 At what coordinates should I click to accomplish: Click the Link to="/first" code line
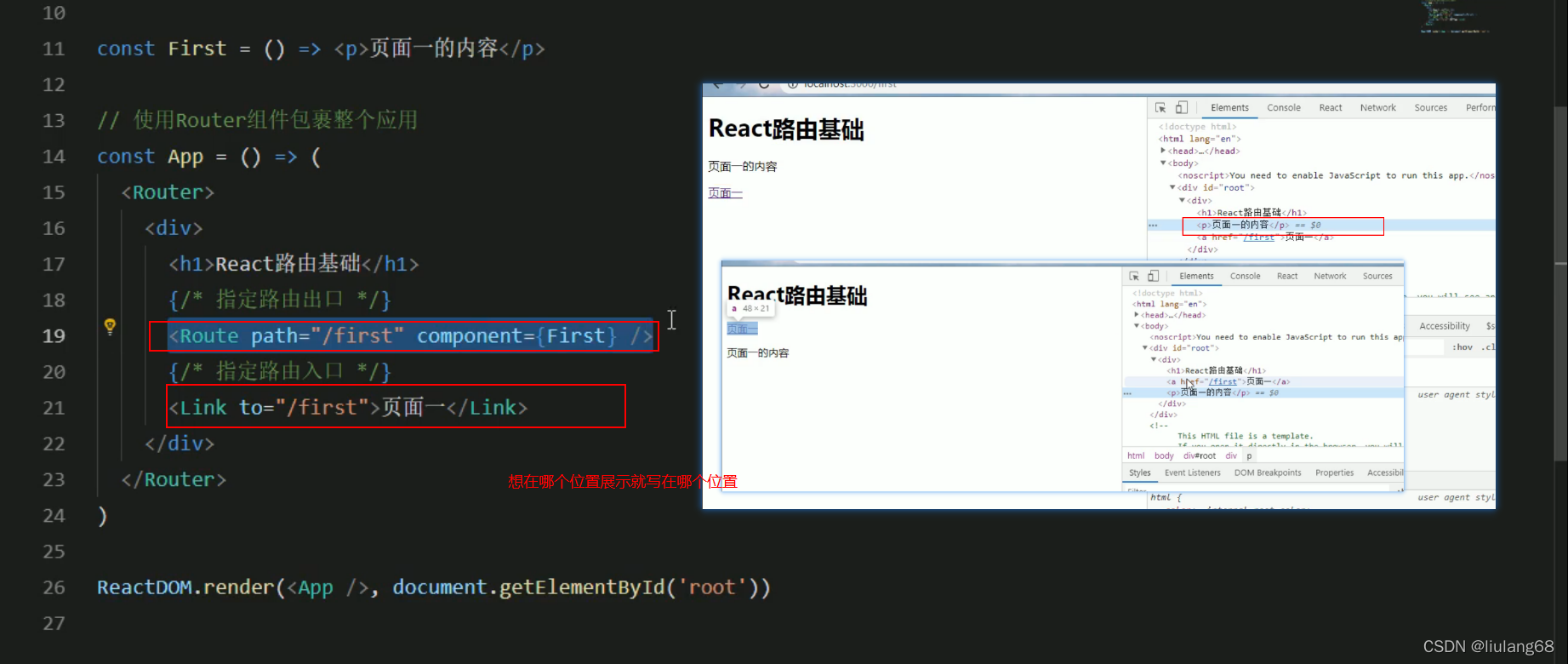point(348,408)
